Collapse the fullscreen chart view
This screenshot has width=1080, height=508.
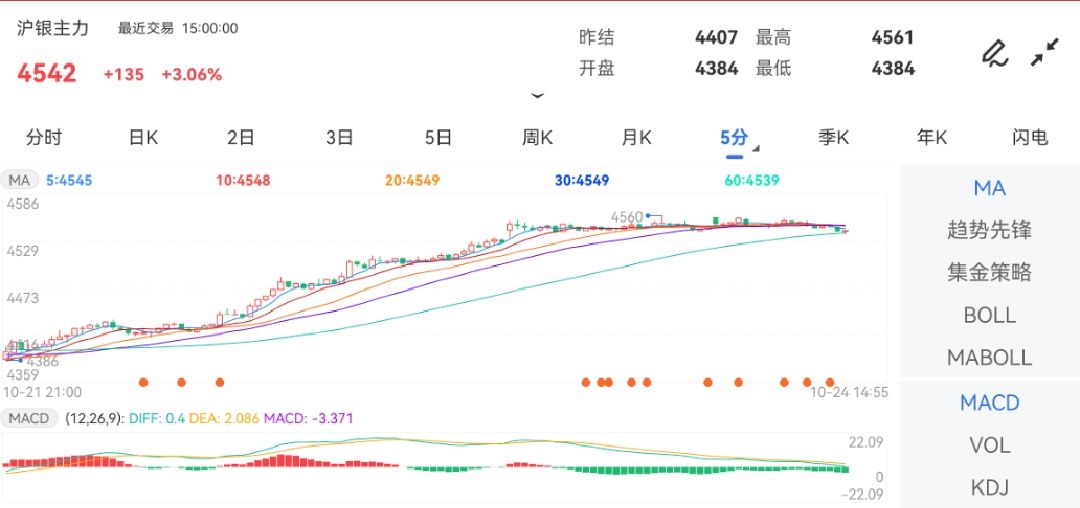click(1044, 53)
